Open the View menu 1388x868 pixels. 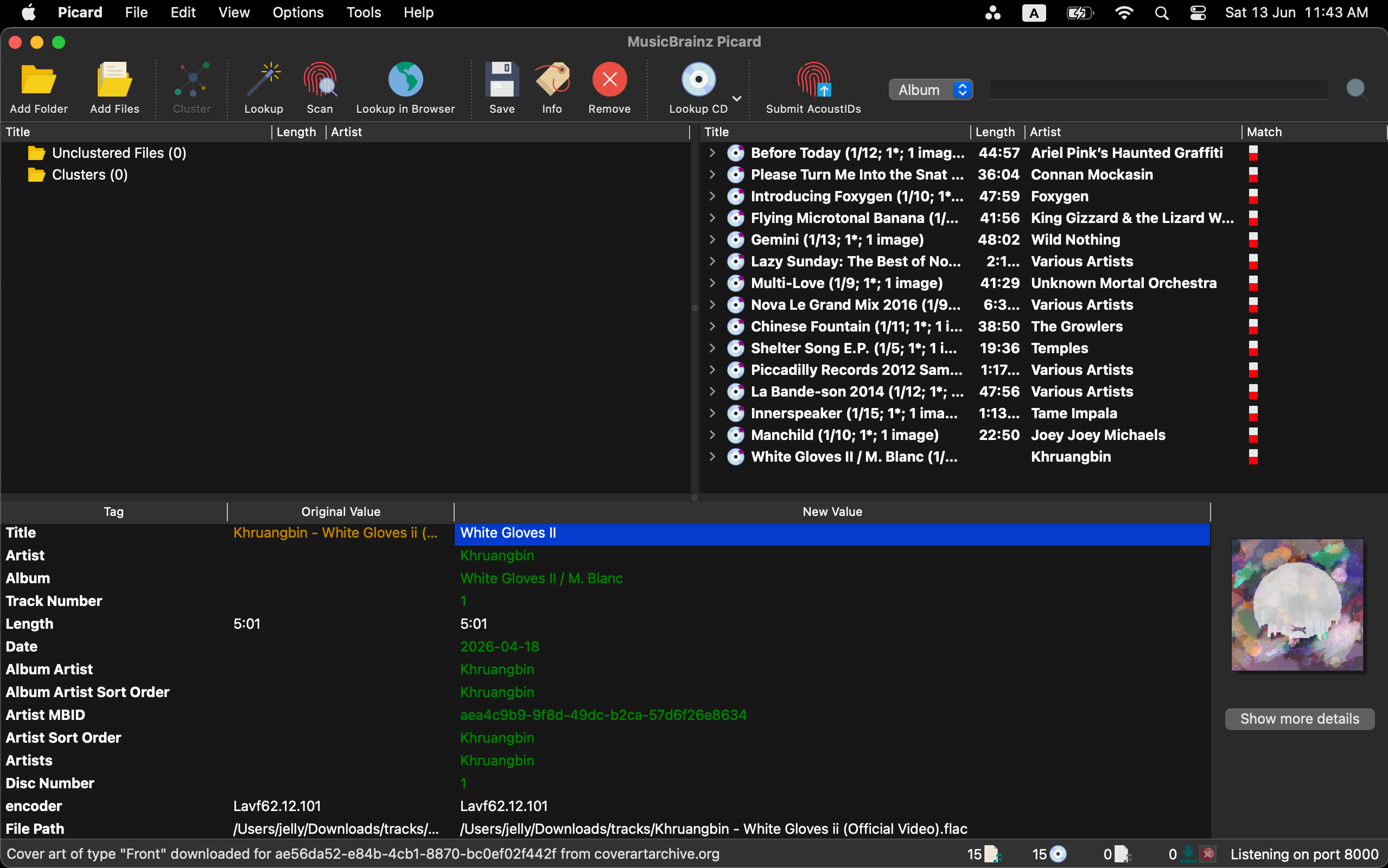coord(234,12)
